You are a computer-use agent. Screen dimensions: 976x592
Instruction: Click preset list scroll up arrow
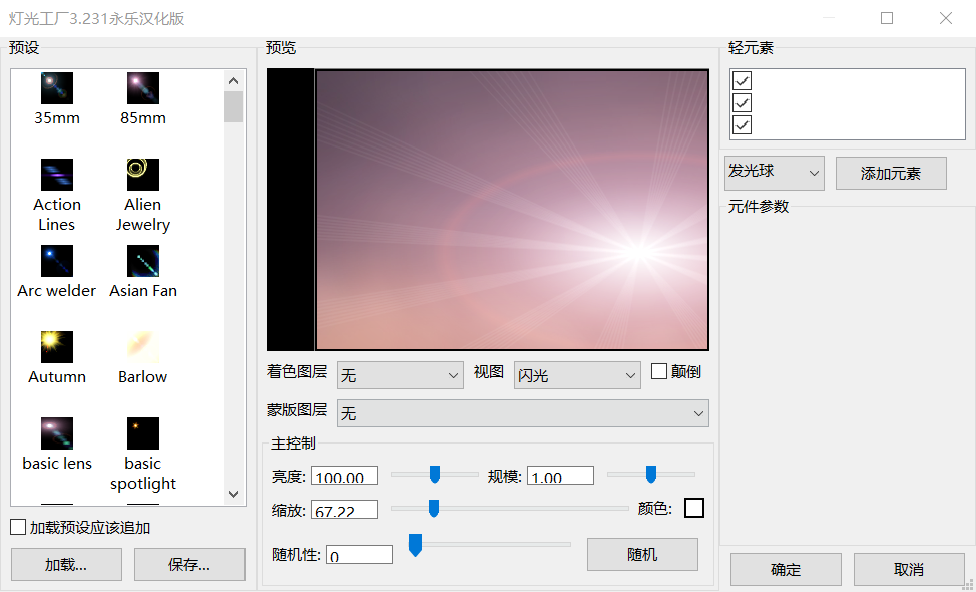233,80
